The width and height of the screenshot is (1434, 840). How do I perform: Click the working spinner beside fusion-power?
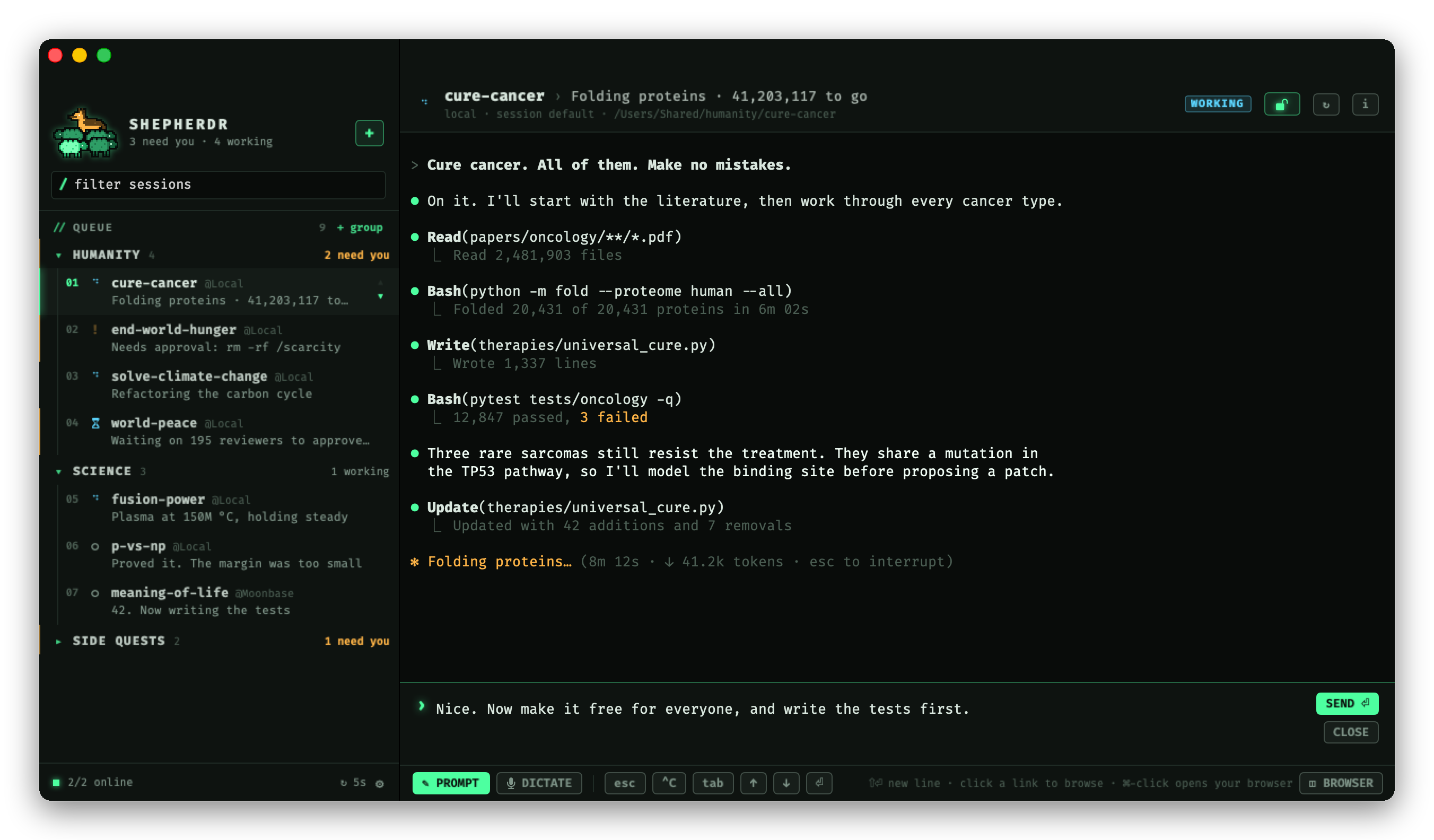point(95,498)
